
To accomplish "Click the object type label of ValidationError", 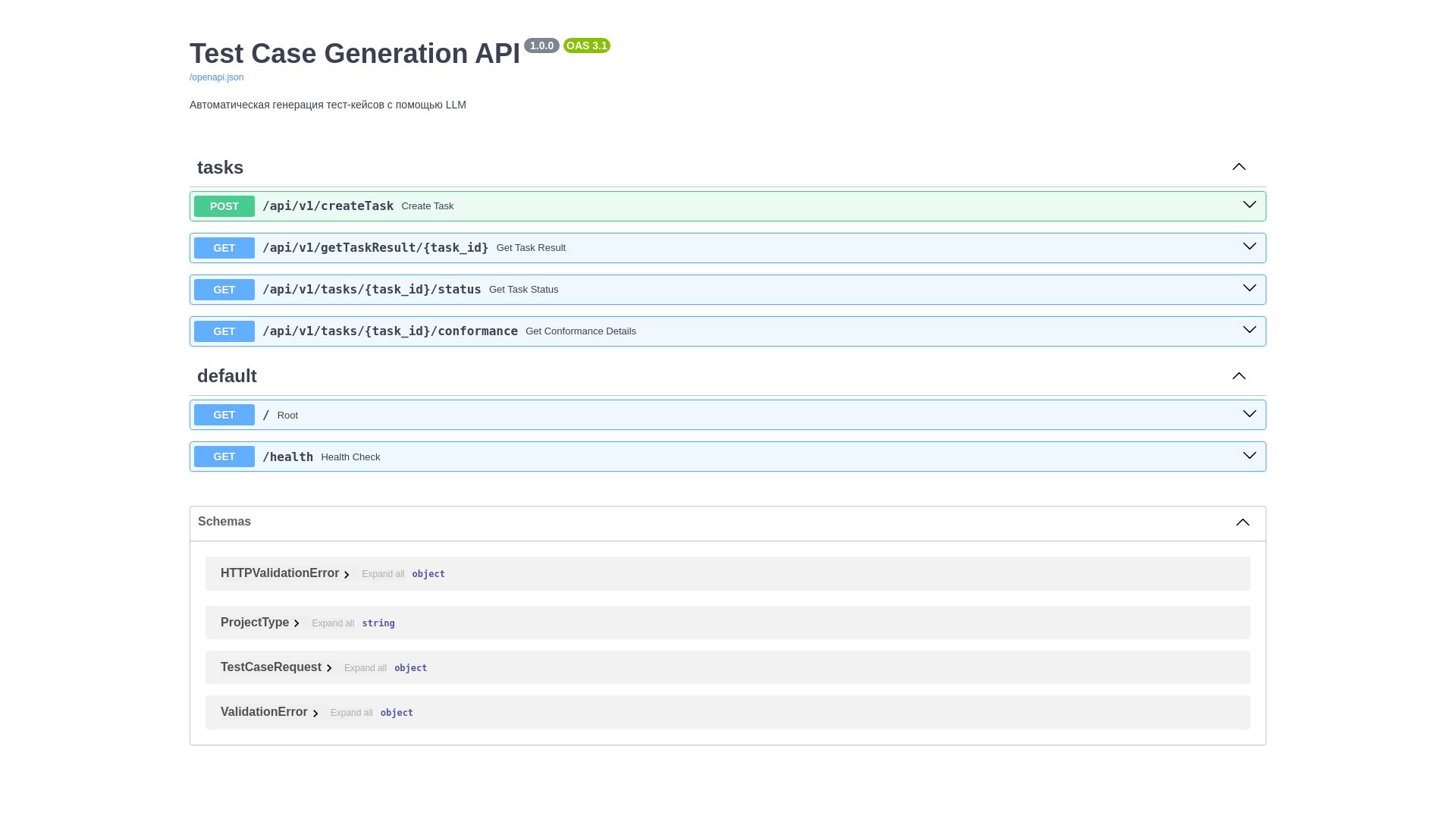I will pyautogui.click(x=397, y=713).
